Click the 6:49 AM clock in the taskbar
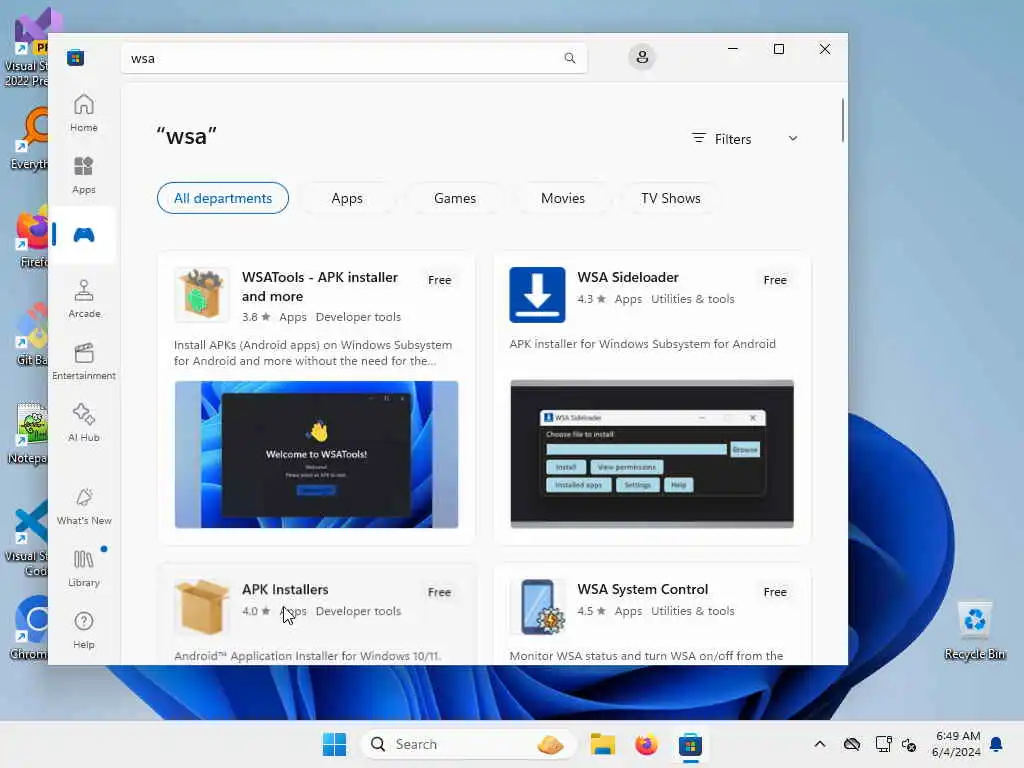Image resolution: width=1024 pixels, height=768 pixels. [957, 736]
